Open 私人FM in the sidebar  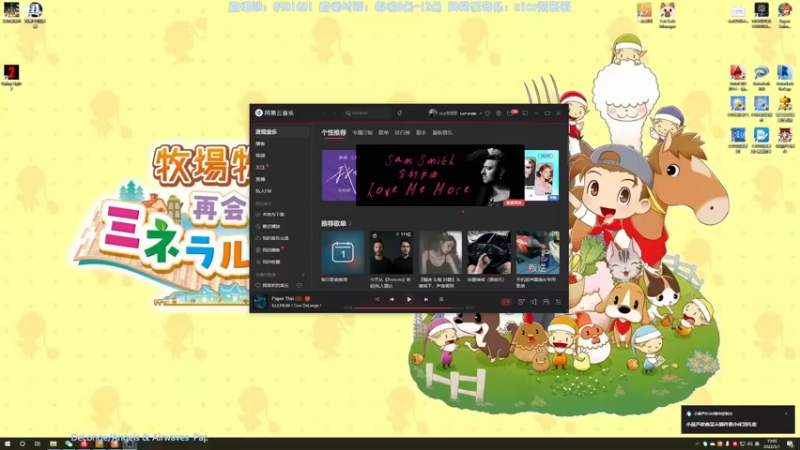pyautogui.click(x=263, y=191)
